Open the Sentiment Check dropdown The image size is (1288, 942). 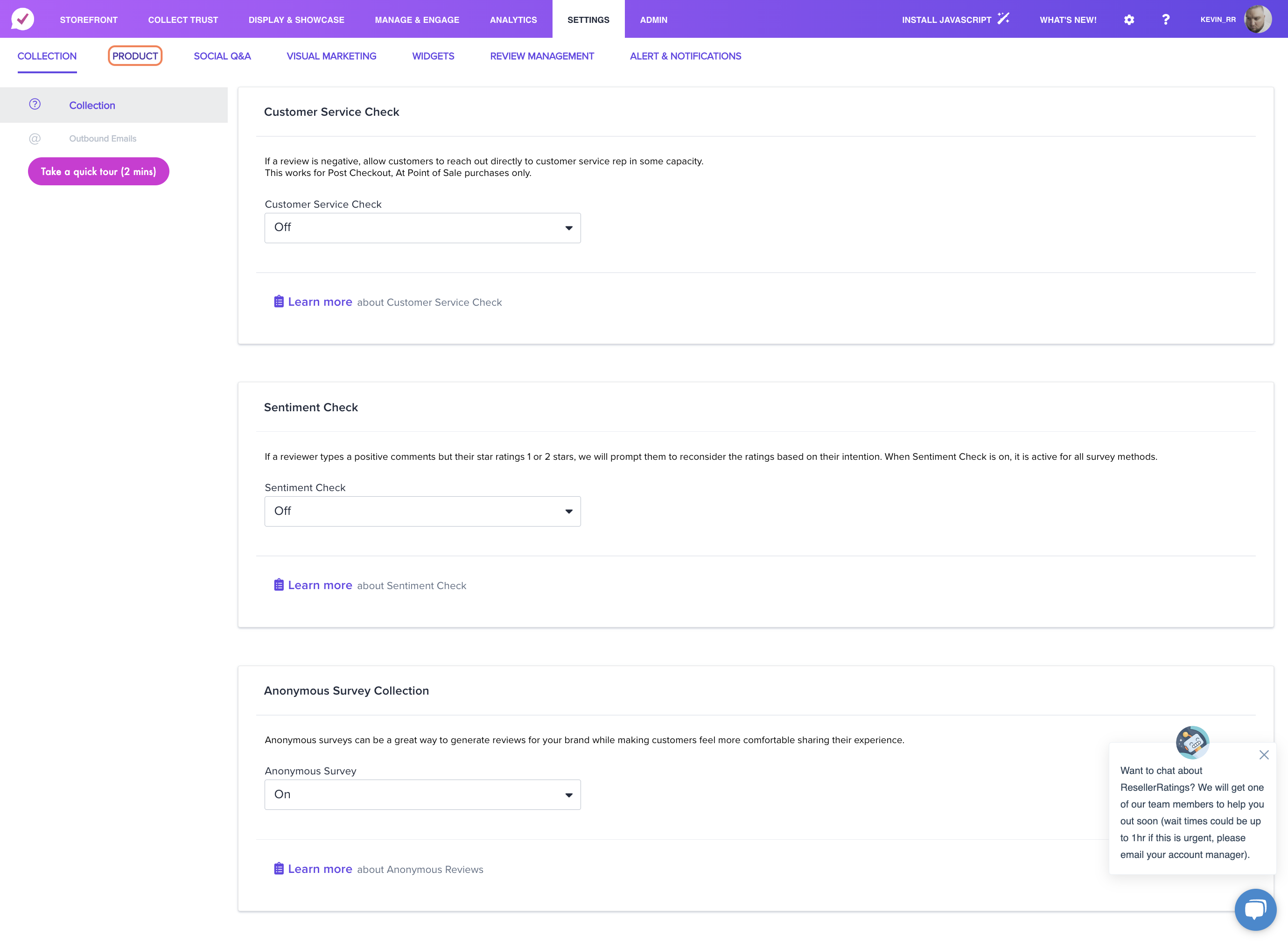pos(422,511)
